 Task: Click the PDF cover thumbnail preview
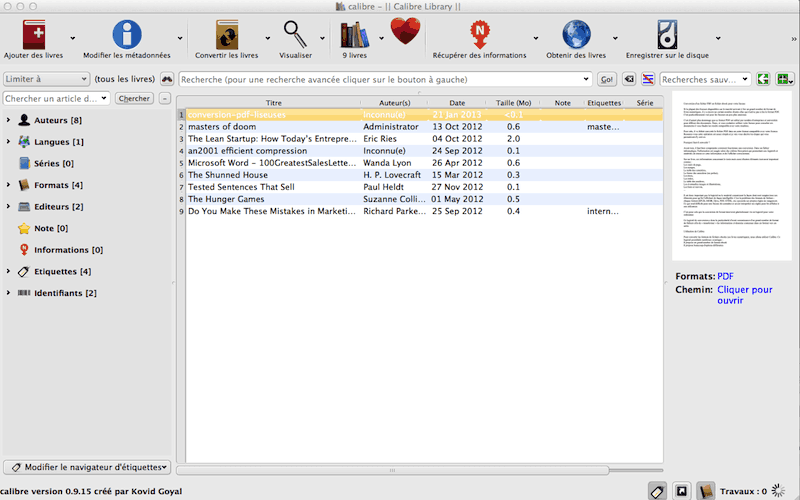pos(732,176)
